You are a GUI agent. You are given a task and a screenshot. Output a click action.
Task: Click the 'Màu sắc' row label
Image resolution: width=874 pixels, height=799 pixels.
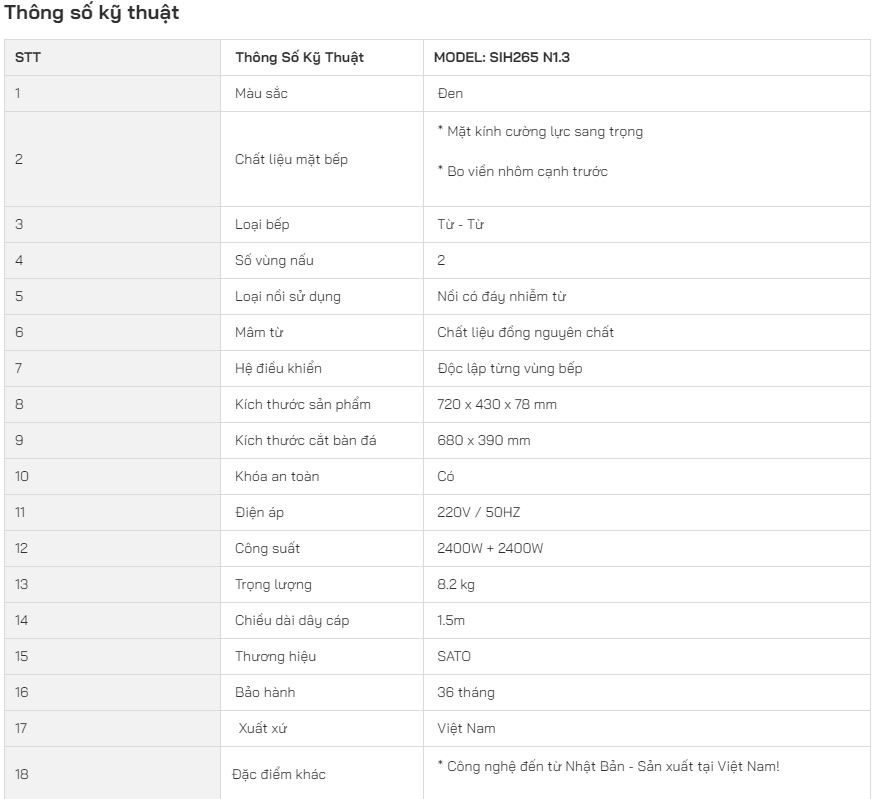pyautogui.click(x=261, y=93)
